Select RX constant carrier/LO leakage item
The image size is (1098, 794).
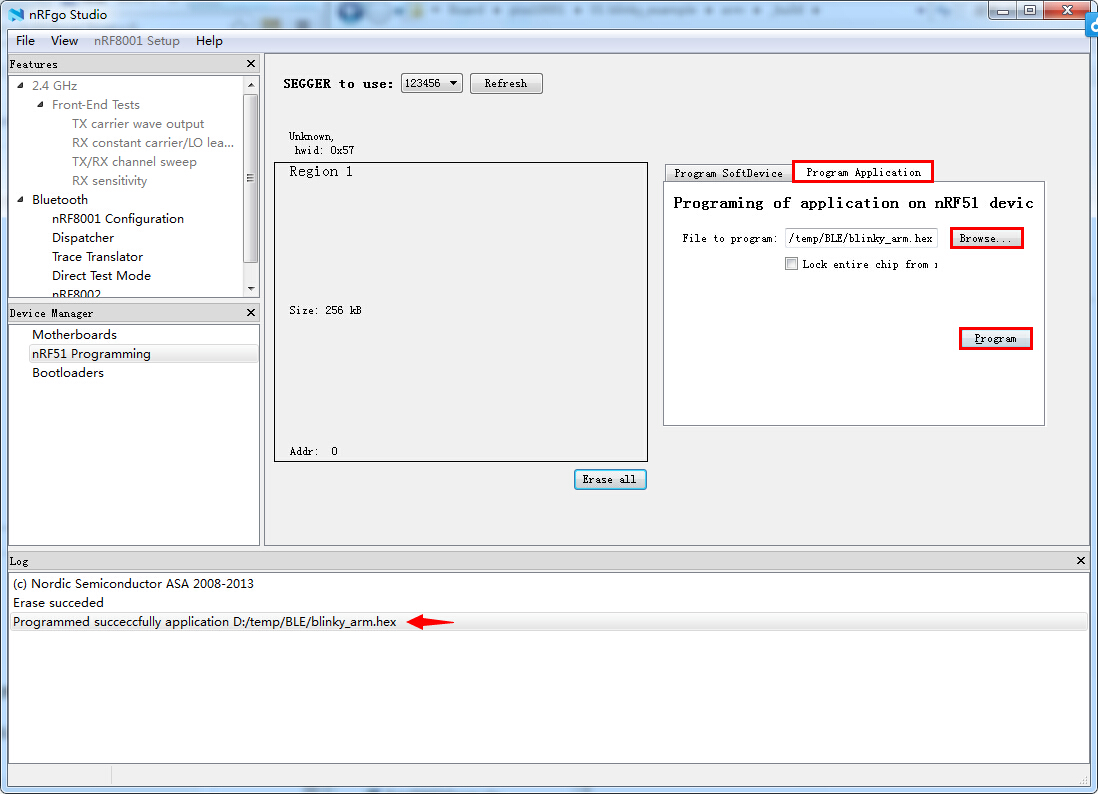coord(153,143)
